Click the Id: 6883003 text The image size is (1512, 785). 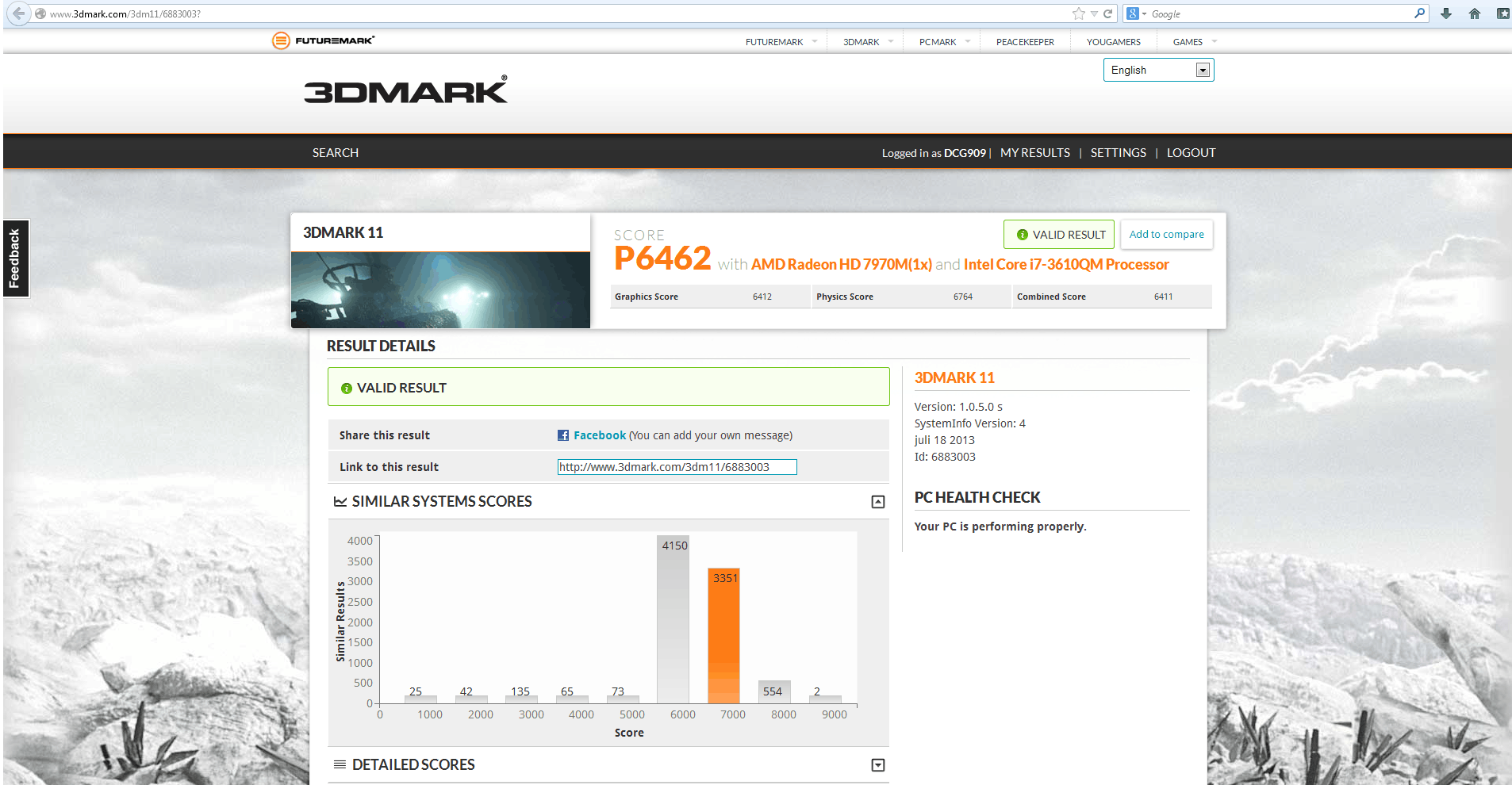pos(945,457)
